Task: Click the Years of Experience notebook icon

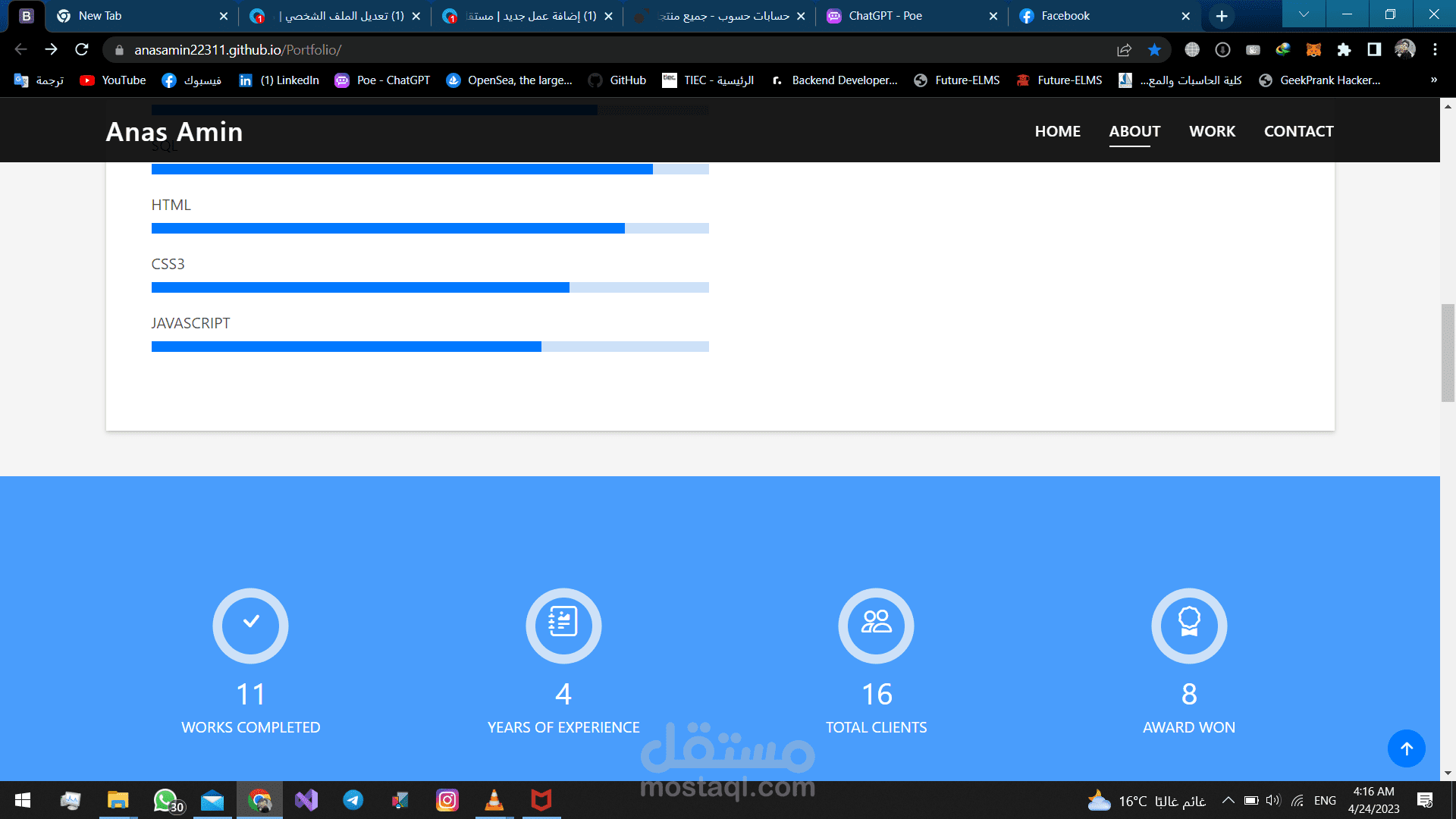Action: click(x=563, y=625)
